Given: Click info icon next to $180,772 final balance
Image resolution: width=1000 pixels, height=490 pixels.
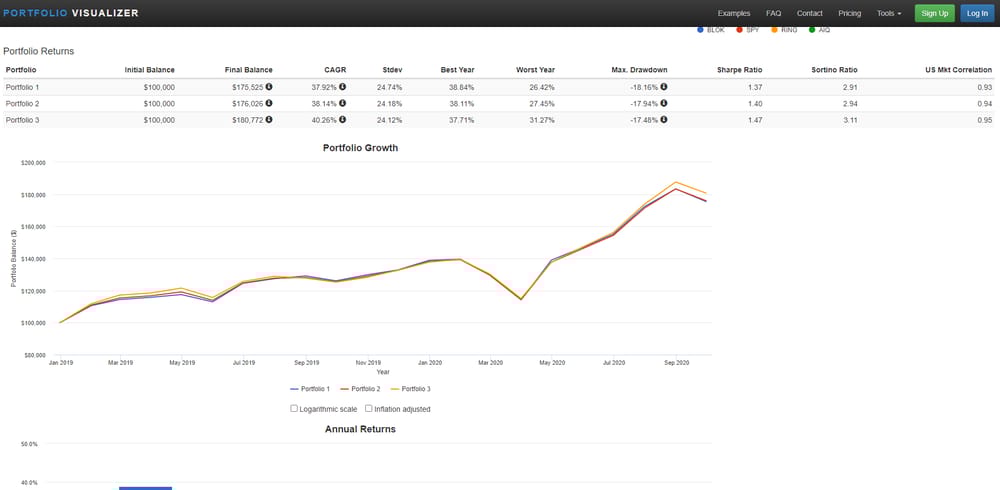Looking at the screenshot, I should tap(269, 119).
